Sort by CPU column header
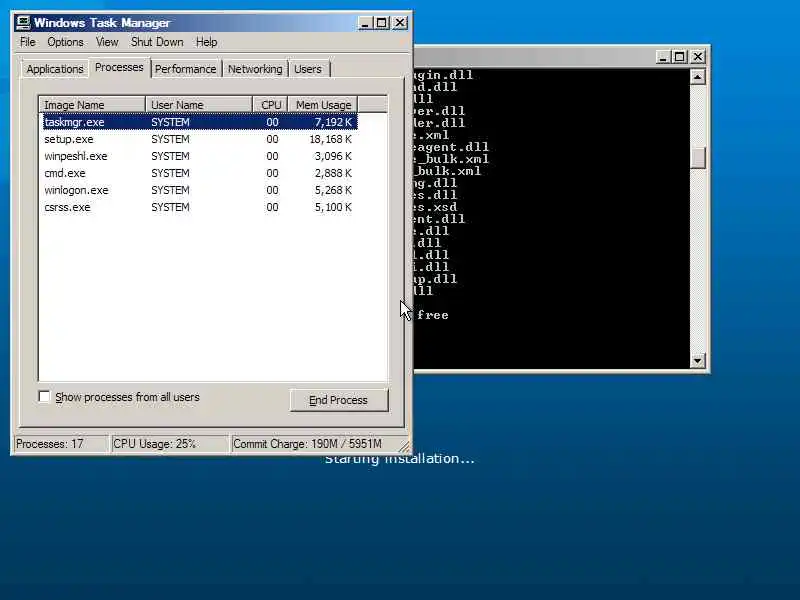The height and width of the screenshot is (600, 800). coord(270,105)
